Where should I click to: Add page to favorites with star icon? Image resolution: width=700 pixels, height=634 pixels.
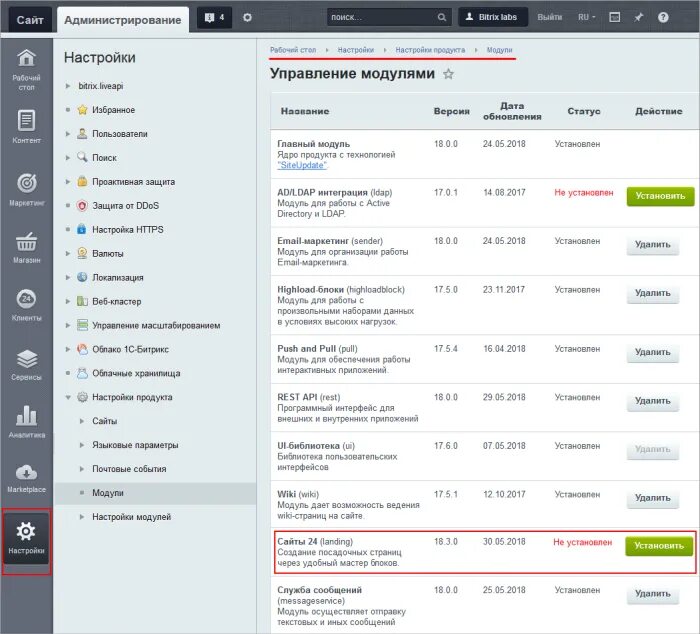coord(448,74)
